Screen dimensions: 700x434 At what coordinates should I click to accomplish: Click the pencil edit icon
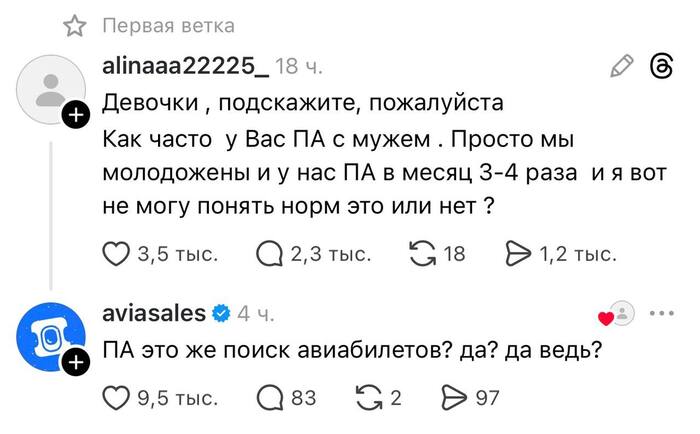click(x=622, y=66)
